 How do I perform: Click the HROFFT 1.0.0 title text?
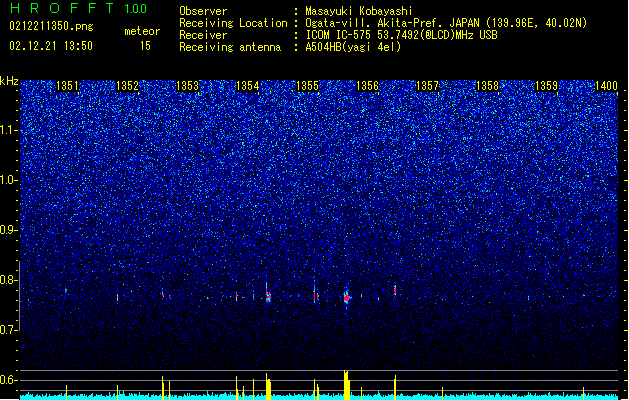pyautogui.click(x=79, y=8)
